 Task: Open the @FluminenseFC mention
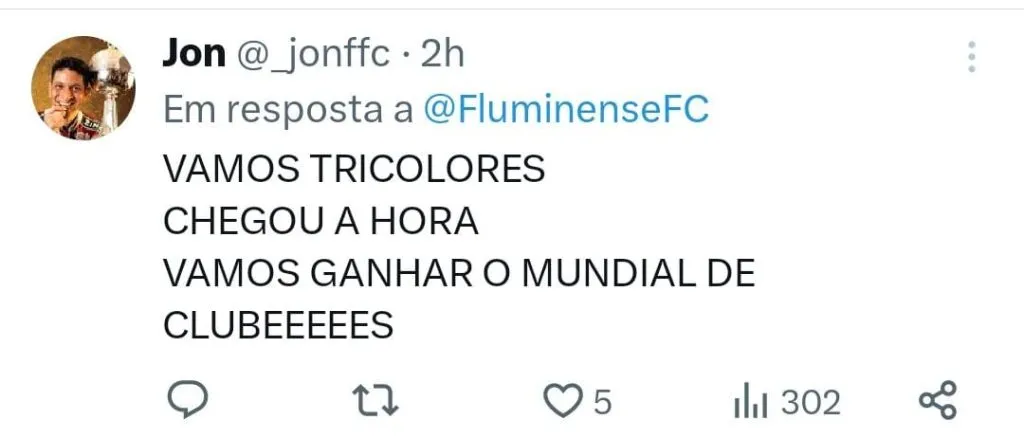[566, 110]
